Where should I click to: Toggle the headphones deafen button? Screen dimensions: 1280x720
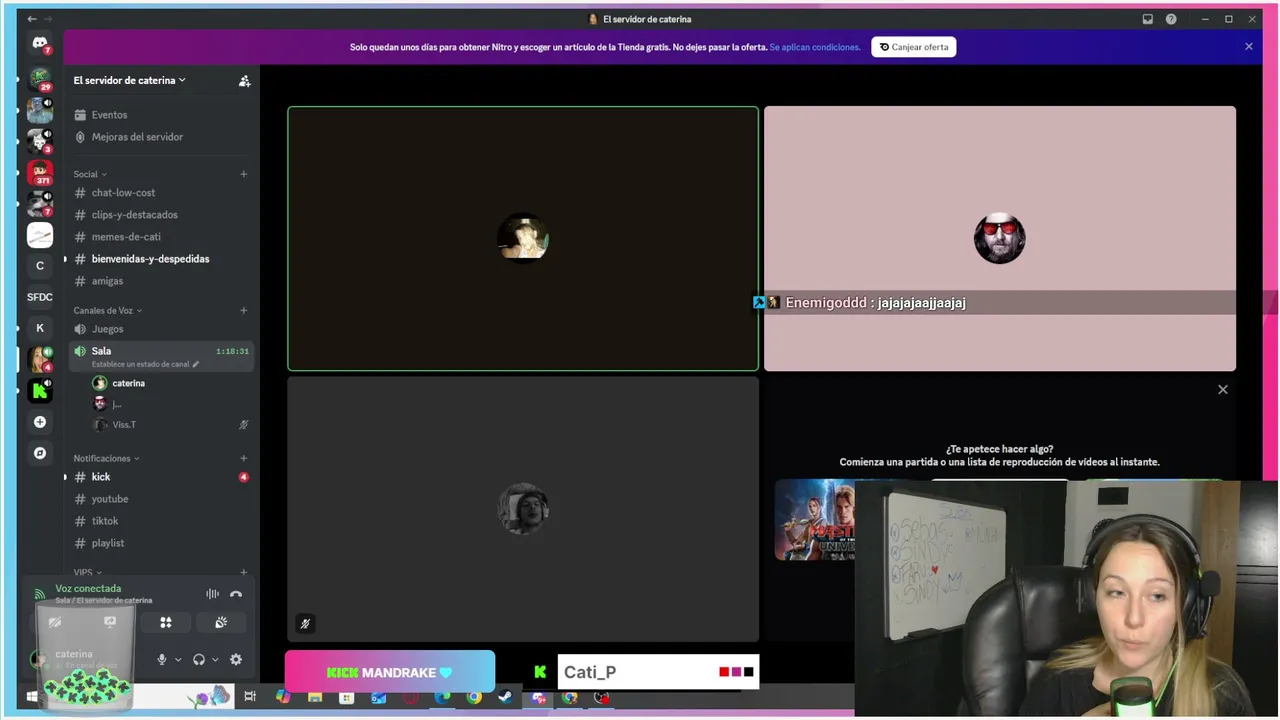tap(199, 659)
